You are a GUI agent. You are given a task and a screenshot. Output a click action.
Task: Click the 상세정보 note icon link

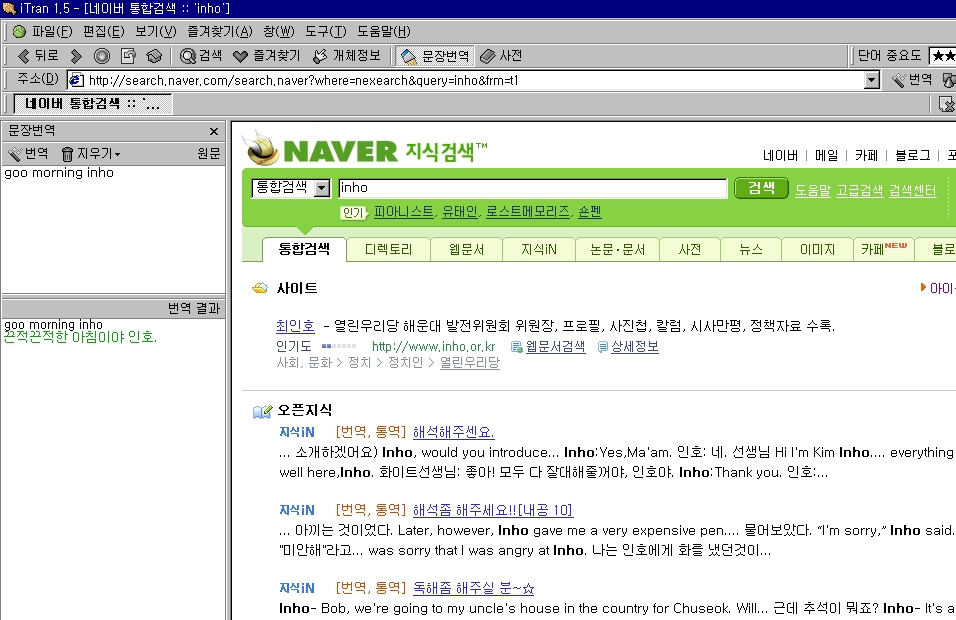pyautogui.click(x=628, y=346)
